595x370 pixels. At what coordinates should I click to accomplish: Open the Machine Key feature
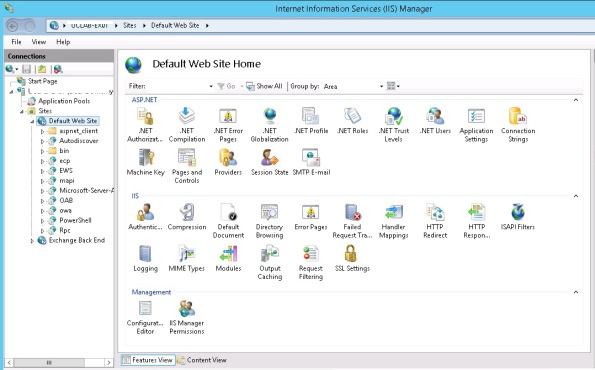[146, 162]
